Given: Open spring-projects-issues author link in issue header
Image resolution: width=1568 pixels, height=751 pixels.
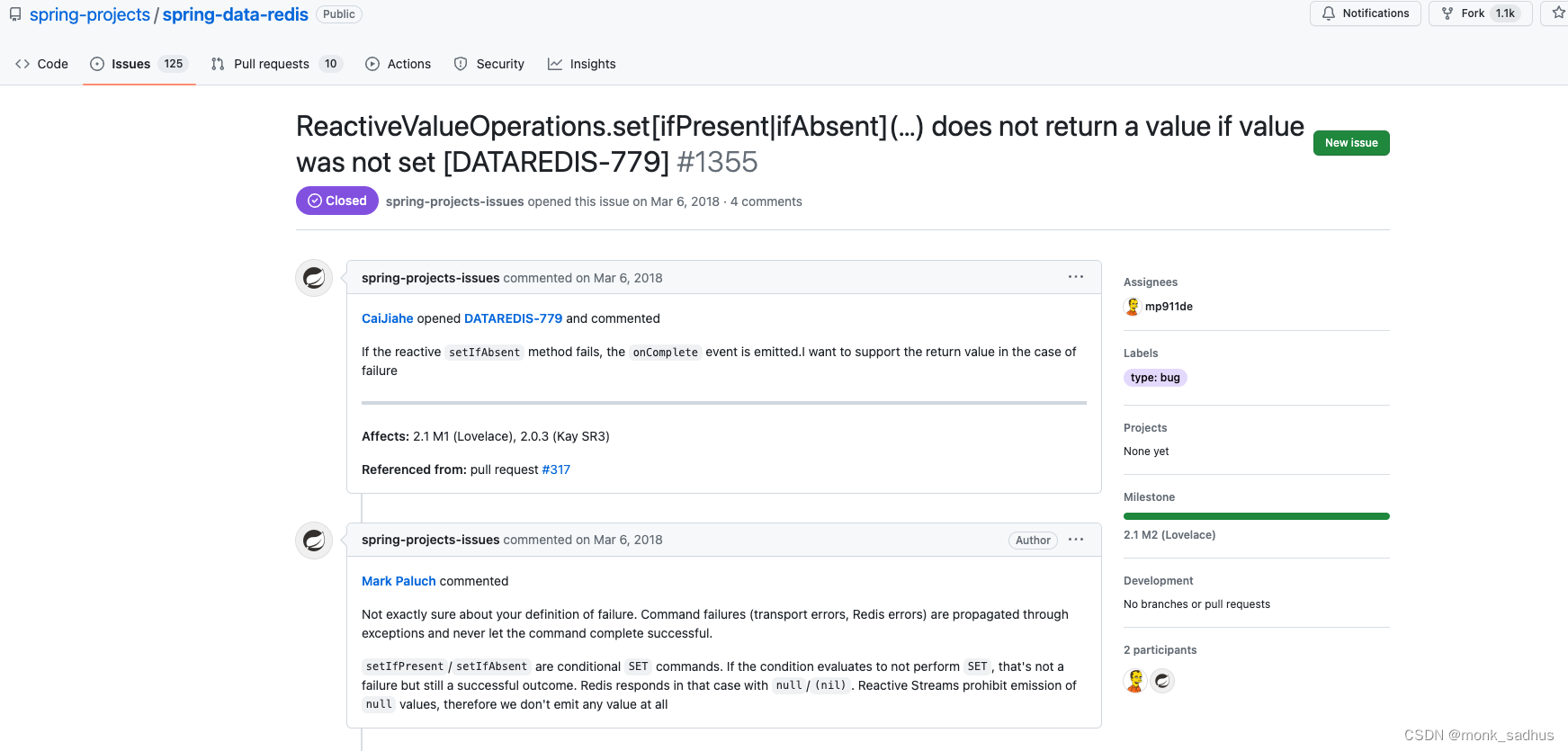Looking at the screenshot, I should coord(455,201).
